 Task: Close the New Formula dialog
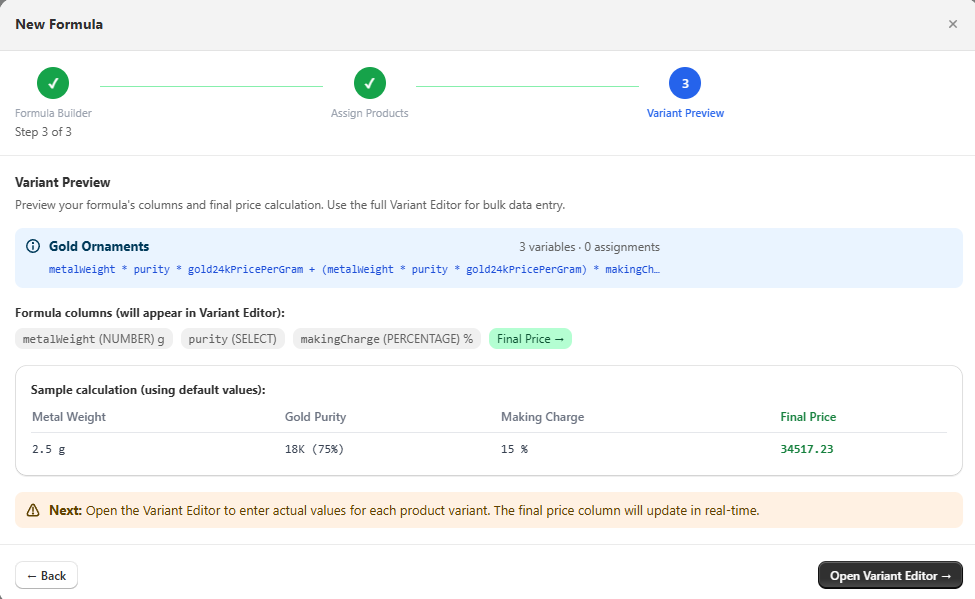(x=952, y=24)
